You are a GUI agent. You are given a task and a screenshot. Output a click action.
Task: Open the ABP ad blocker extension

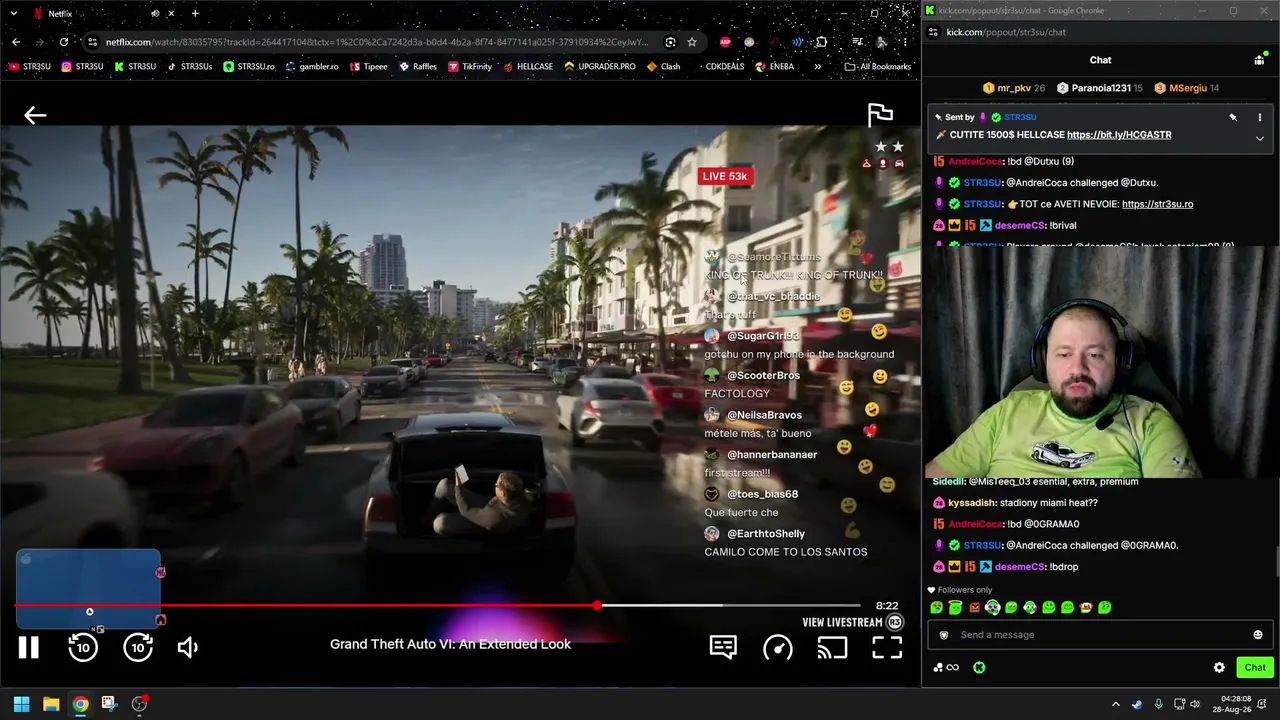725,42
